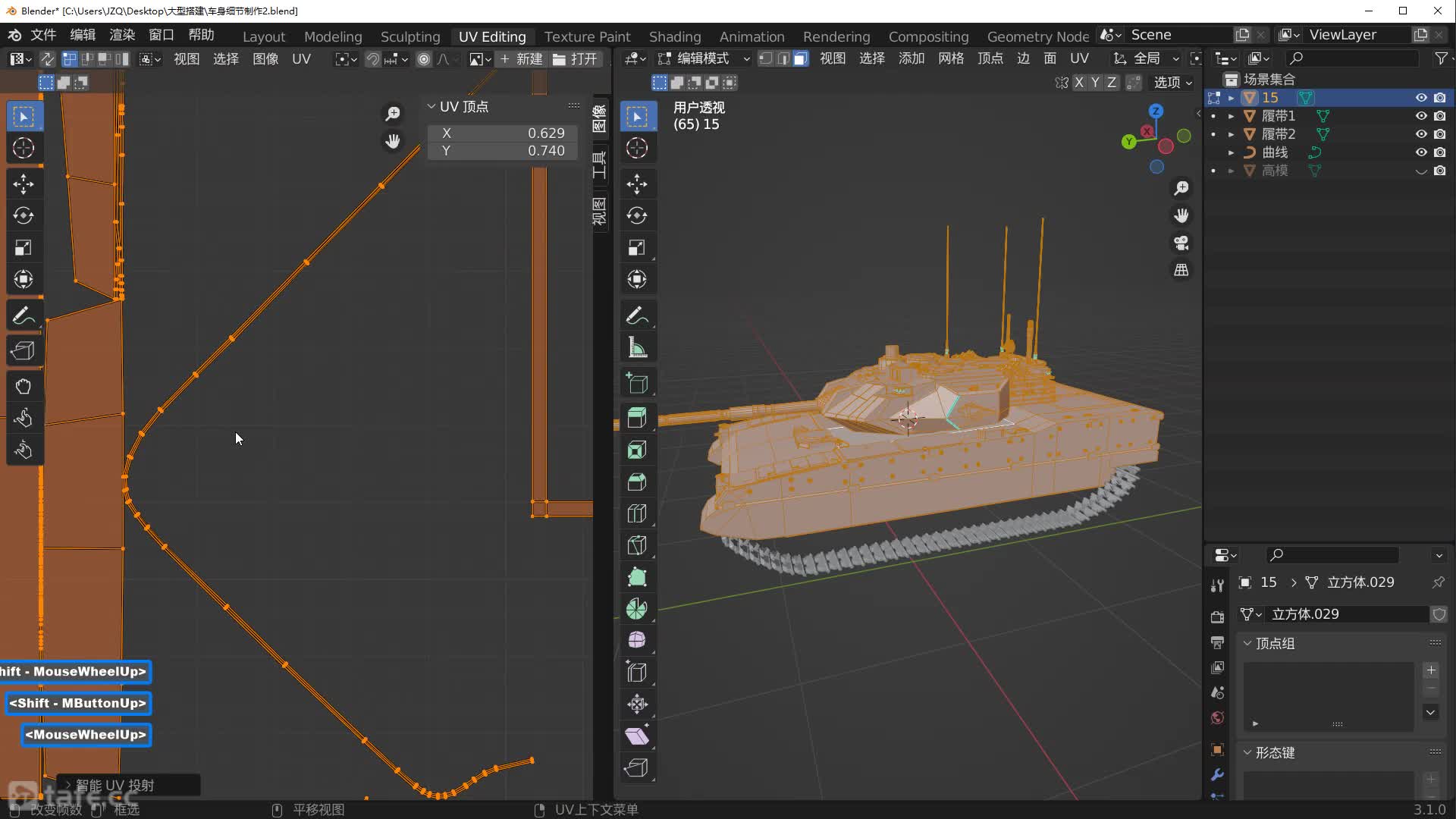
Task: Select the Annotate tool
Action: click(x=637, y=315)
